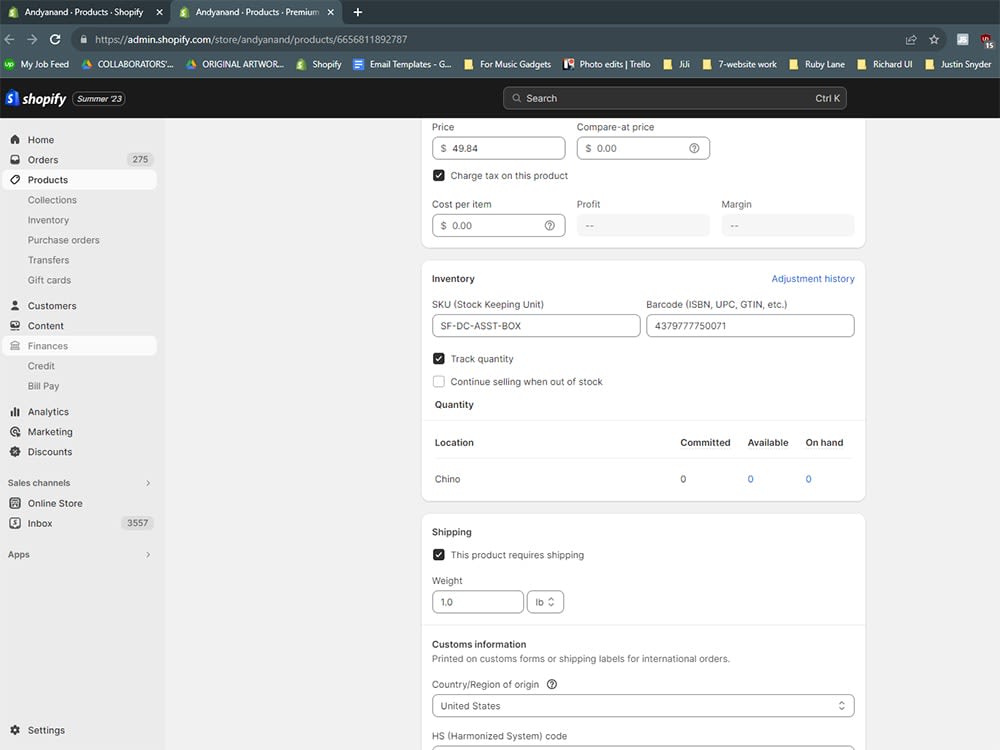Click the Summer '23 badge
This screenshot has width=1000, height=750.
coord(99,99)
